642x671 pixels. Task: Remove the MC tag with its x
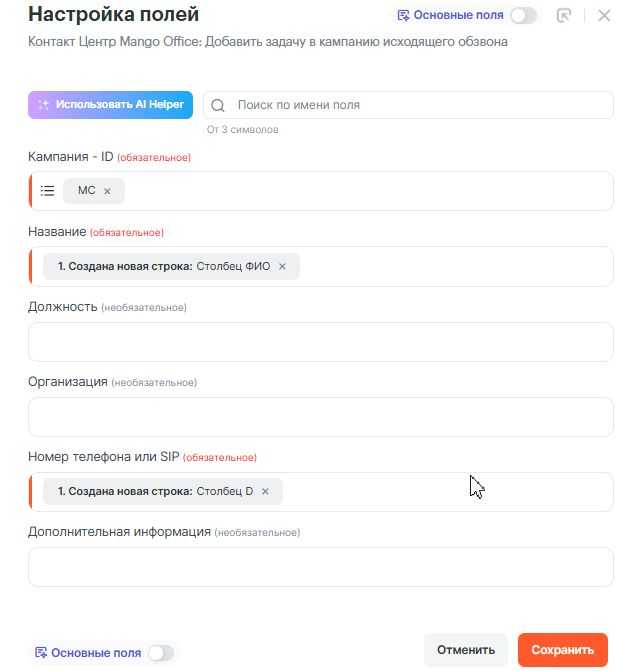coord(107,191)
